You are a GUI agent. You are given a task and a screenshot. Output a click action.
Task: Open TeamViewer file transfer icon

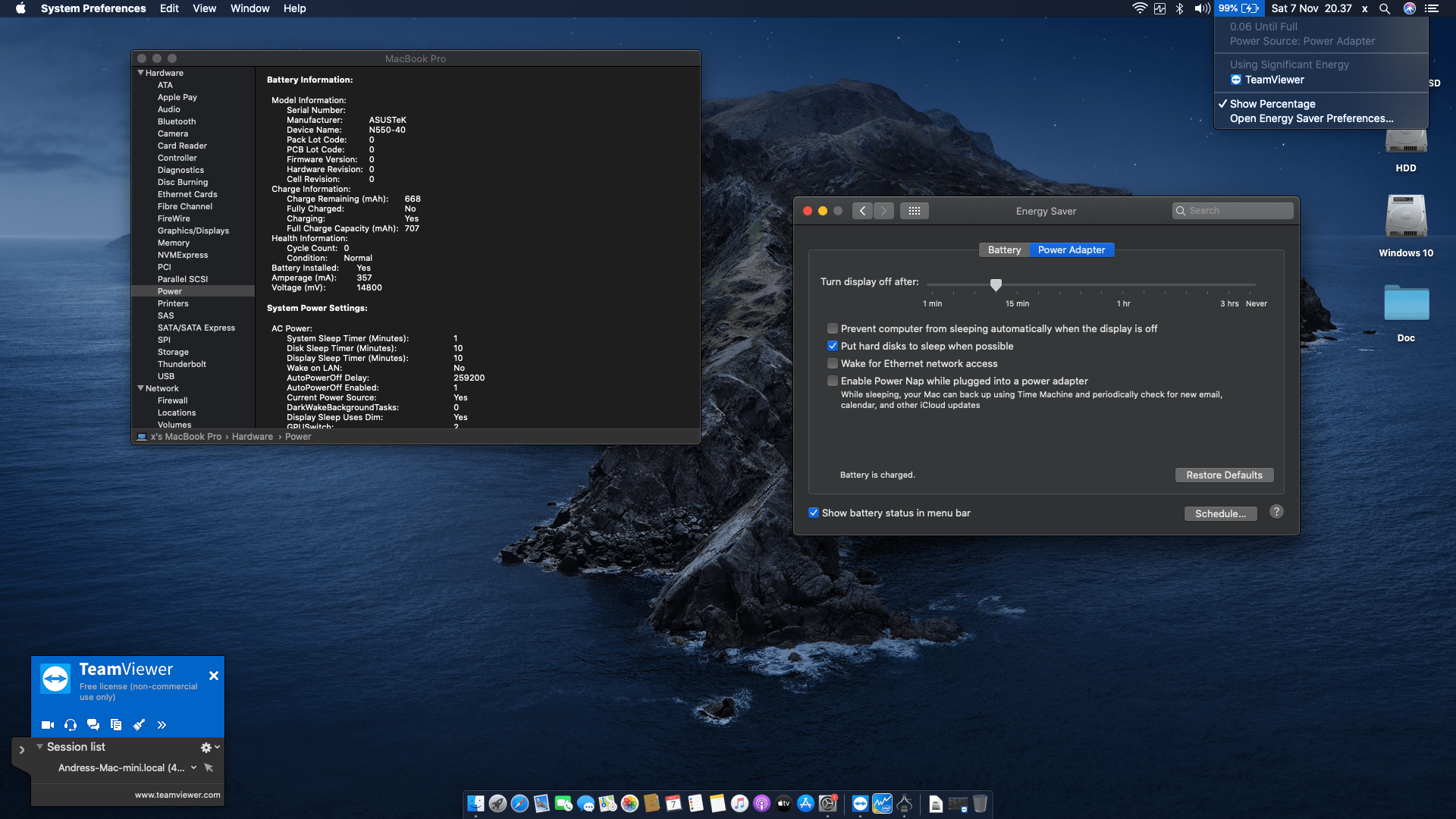[116, 725]
